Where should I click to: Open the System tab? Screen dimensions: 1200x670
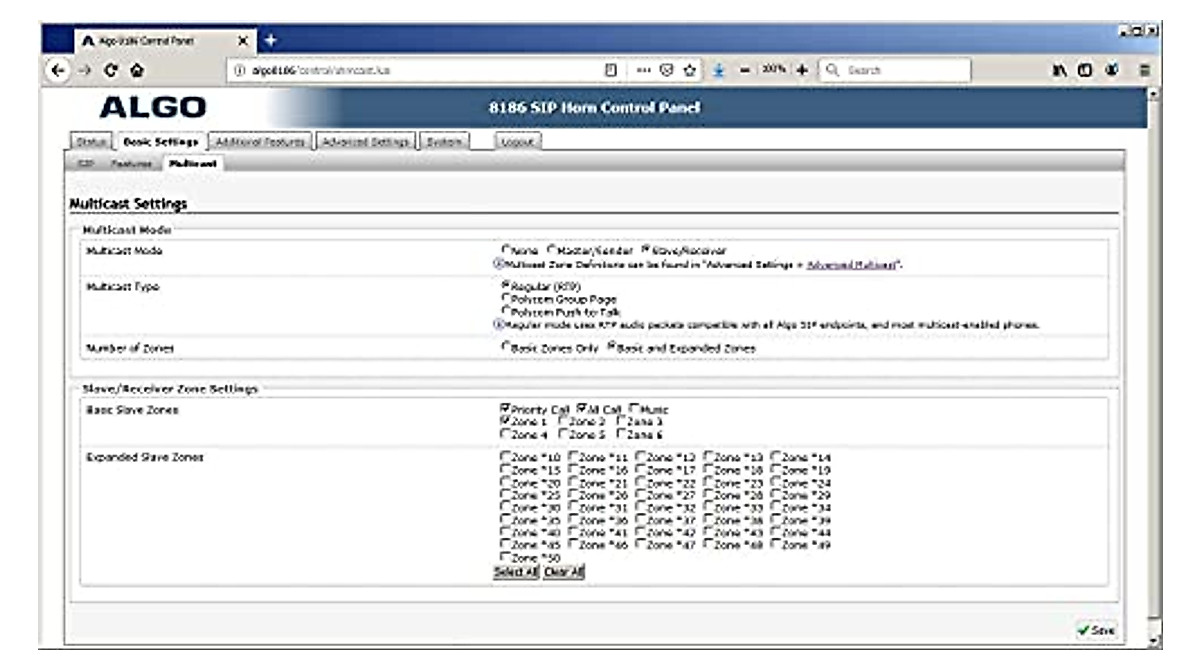pyautogui.click(x=442, y=142)
